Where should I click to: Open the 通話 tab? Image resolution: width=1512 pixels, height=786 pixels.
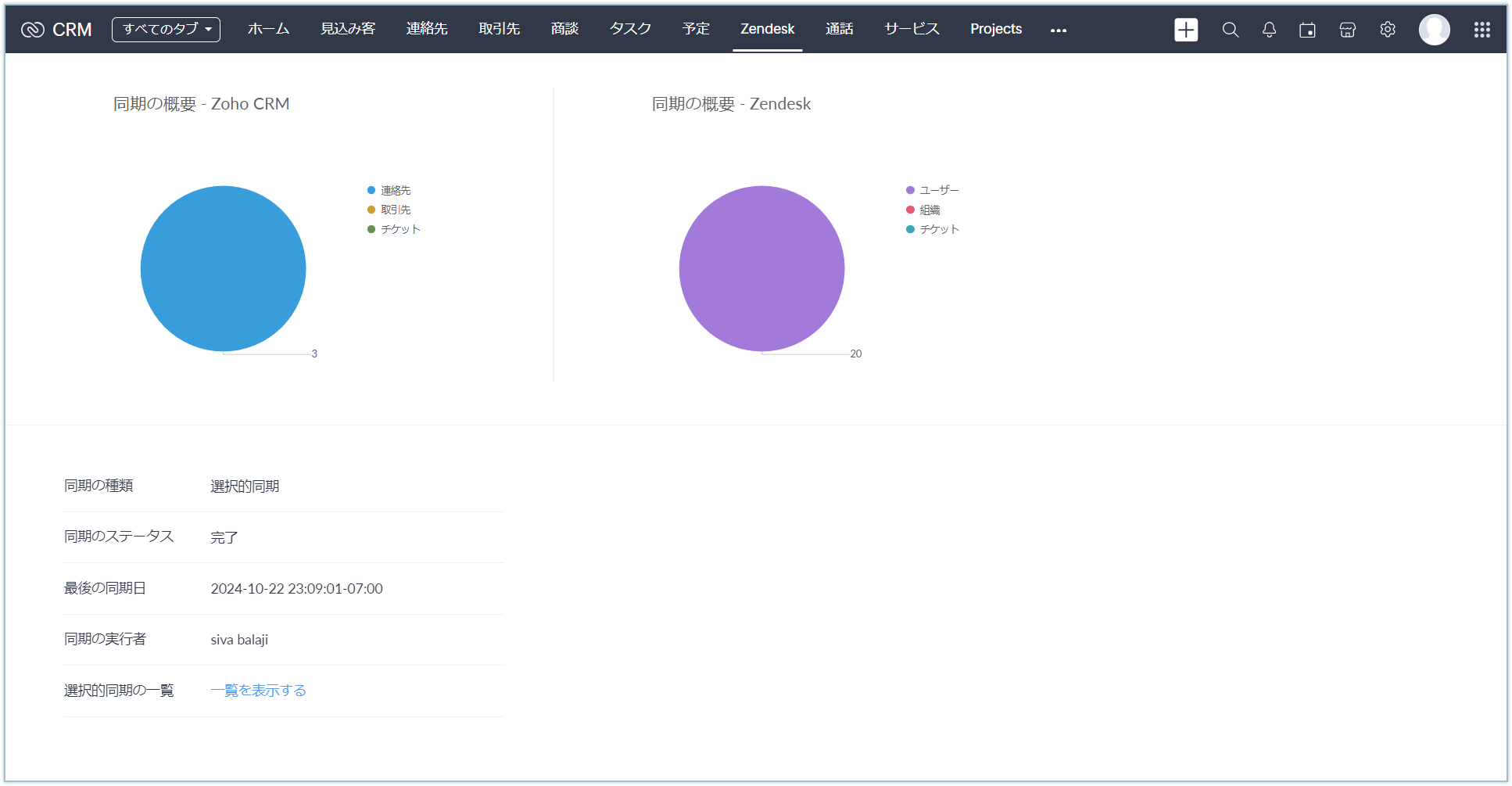click(x=840, y=29)
